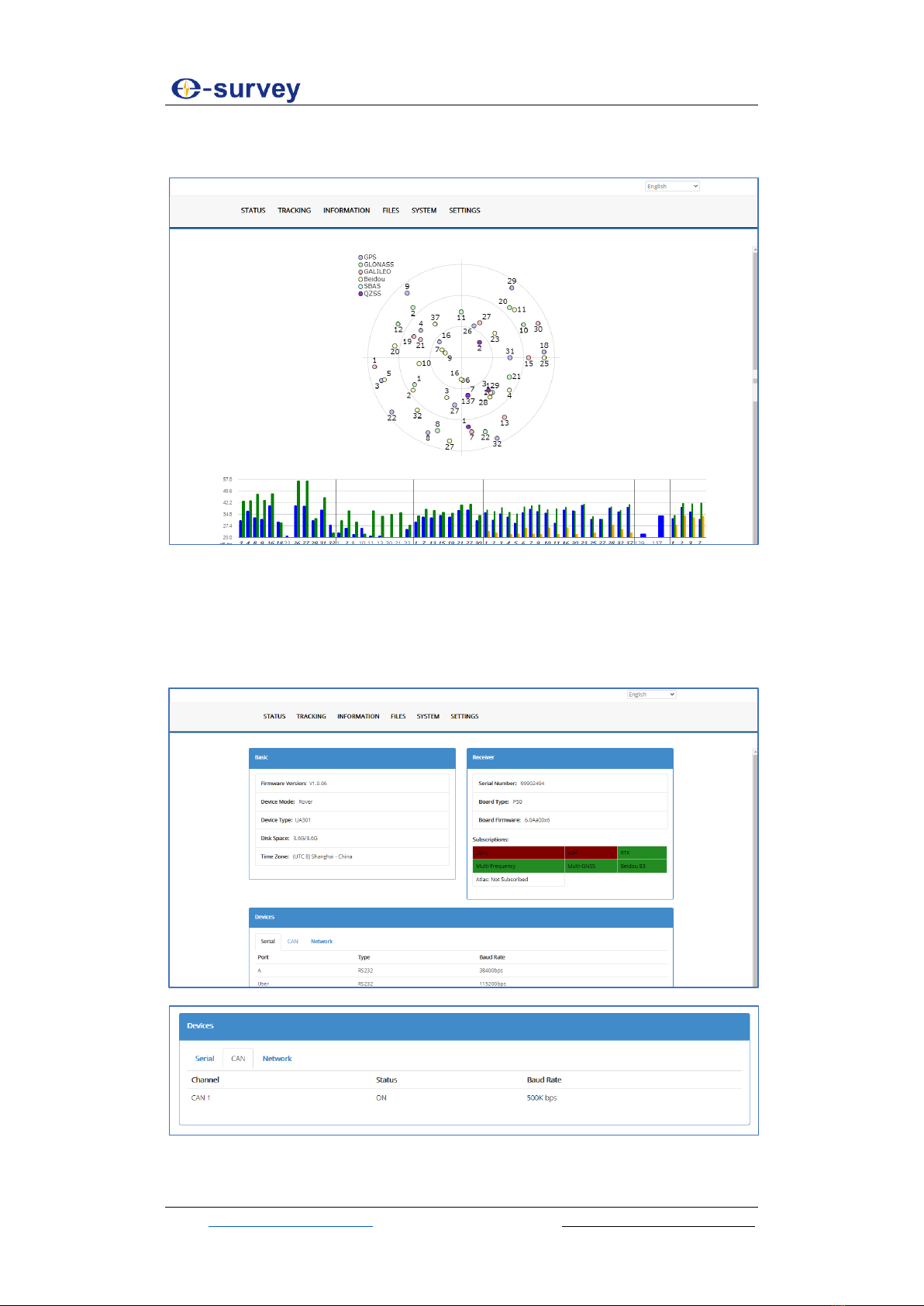Screen dimensions: 924x1306
Task: Click the SBAS legend marker in the sky plot
Action: (360, 287)
